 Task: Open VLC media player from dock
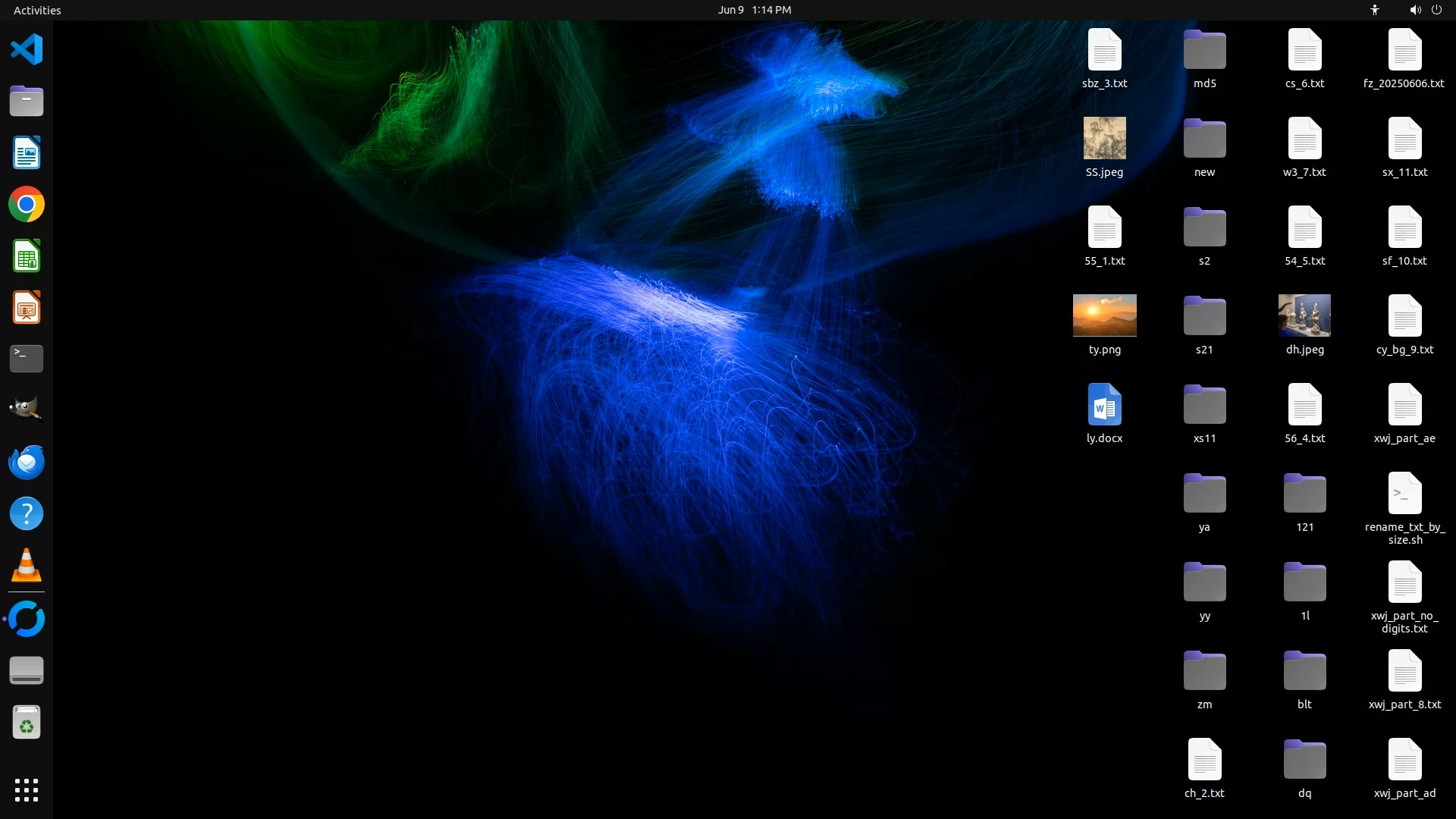pyautogui.click(x=27, y=566)
